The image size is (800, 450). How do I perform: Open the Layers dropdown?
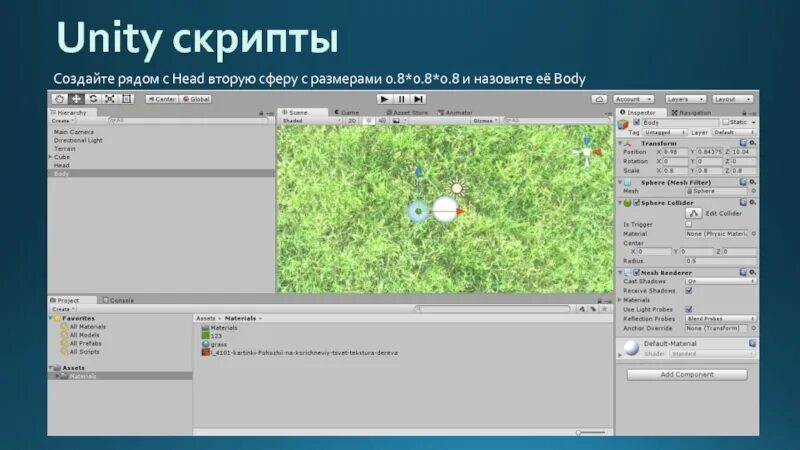[x=685, y=99]
